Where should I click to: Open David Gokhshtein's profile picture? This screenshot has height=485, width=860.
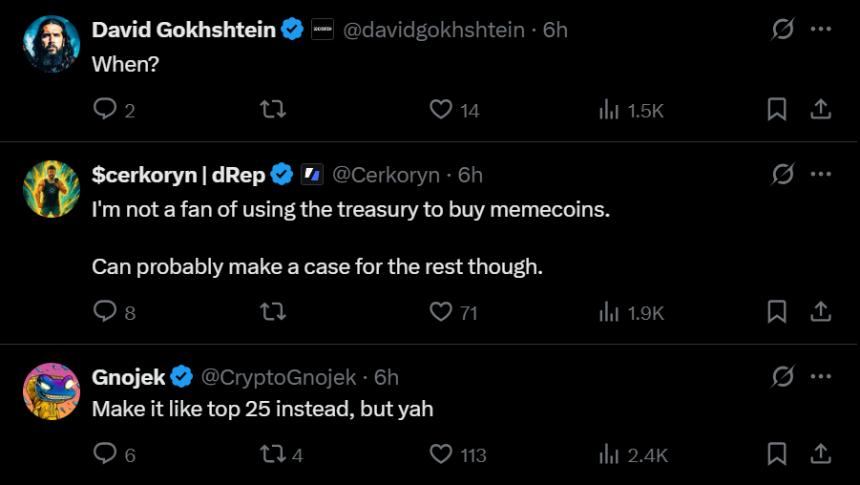click(51, 44)
